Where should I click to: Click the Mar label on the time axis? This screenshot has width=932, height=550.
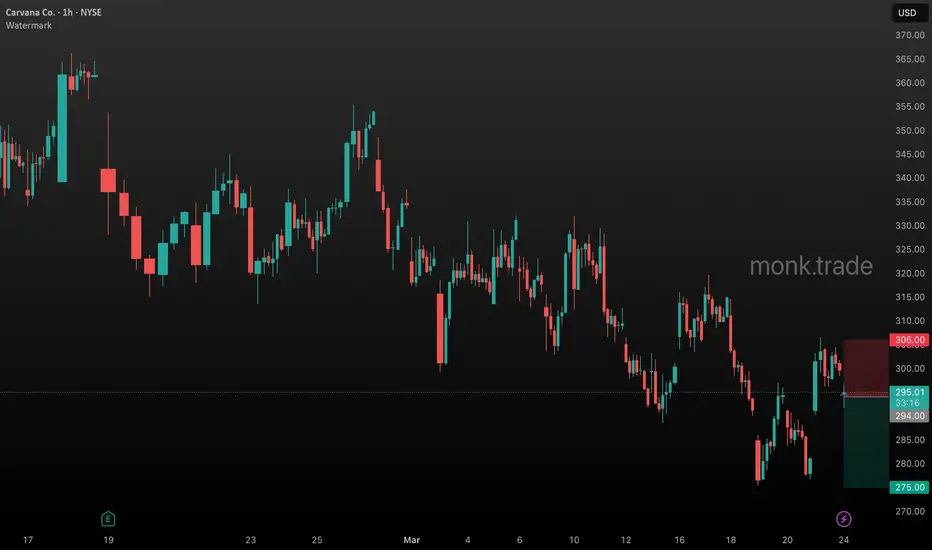(411, 540)
